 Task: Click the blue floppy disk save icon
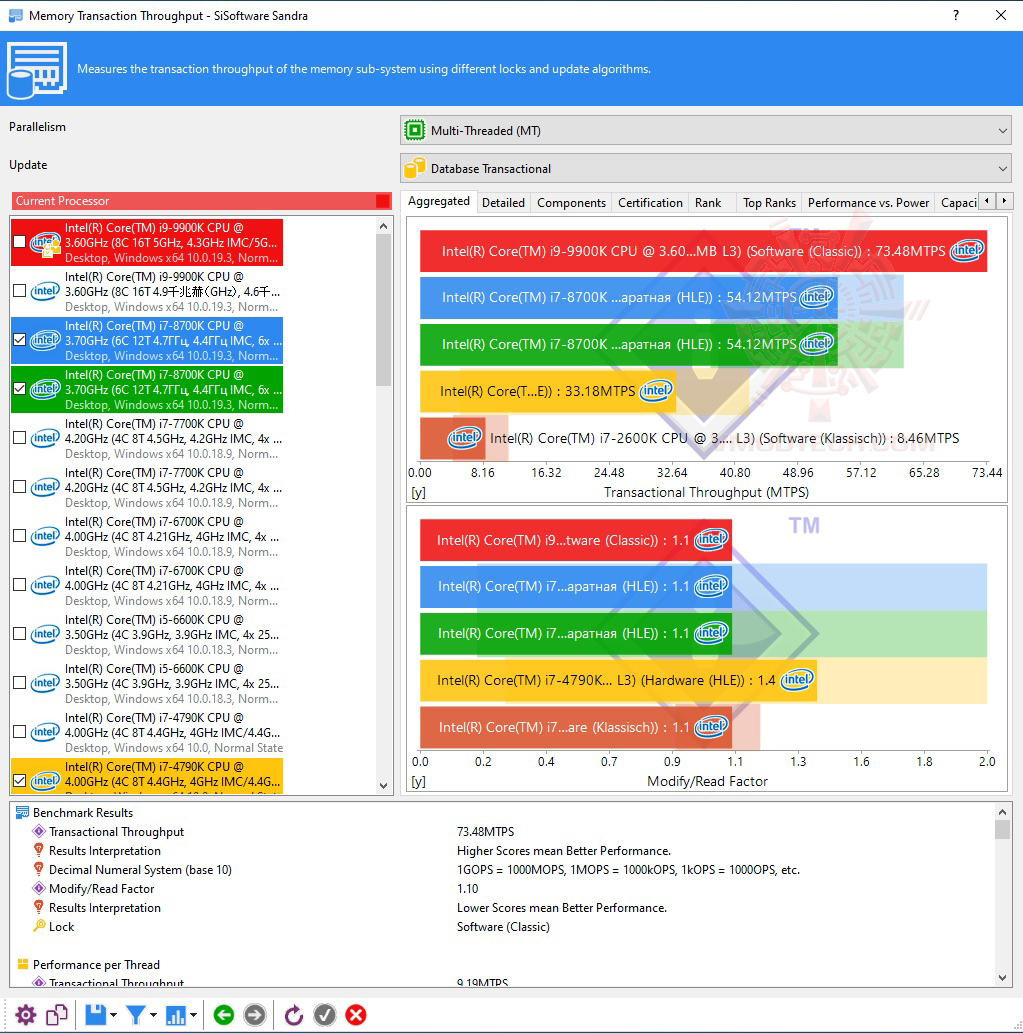point(96,1015)
